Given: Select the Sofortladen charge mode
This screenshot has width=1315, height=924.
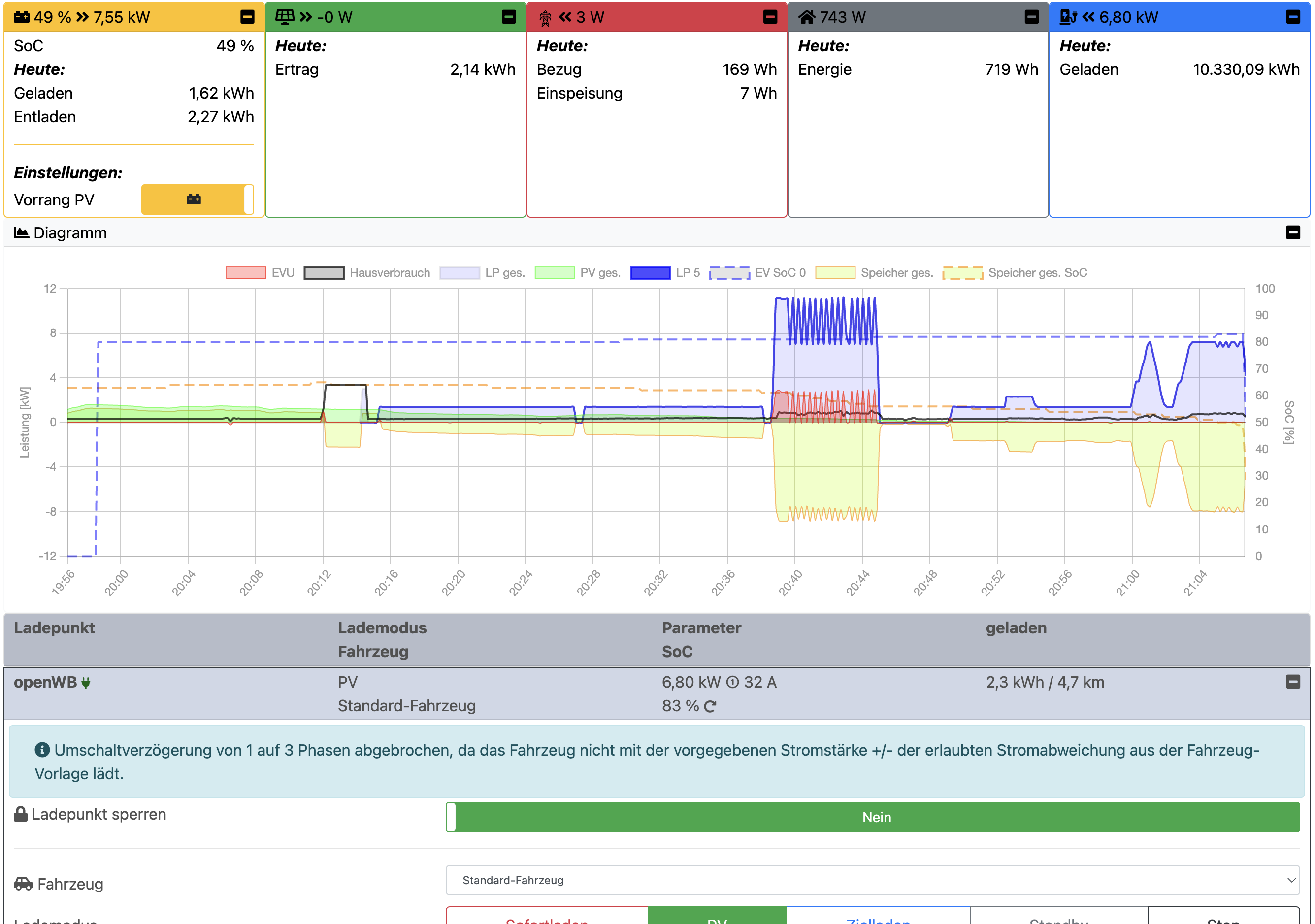Looking at the screenshot, I should click(546, 918).
